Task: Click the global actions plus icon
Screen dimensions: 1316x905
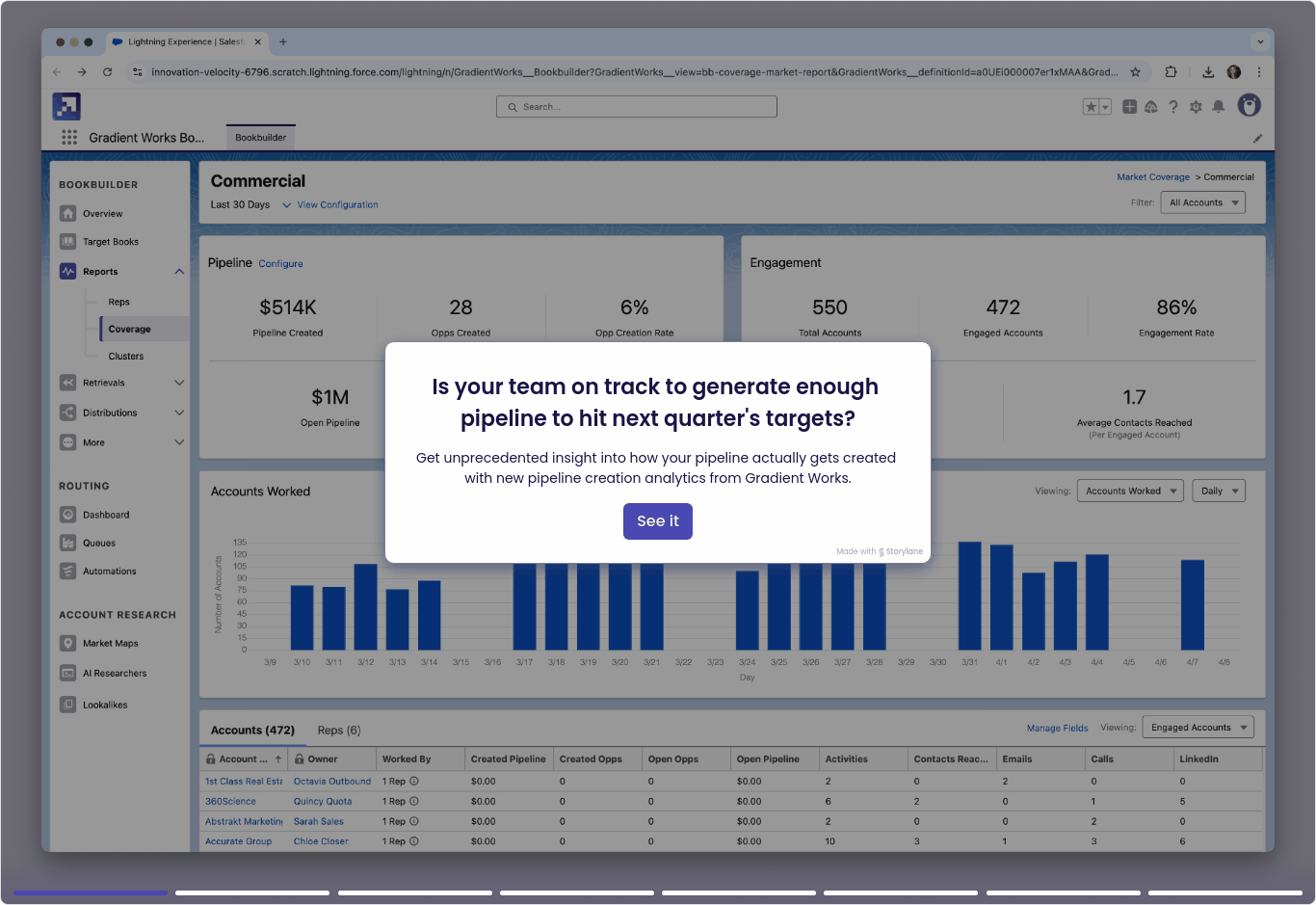Action: click(x=1129, y=107)
